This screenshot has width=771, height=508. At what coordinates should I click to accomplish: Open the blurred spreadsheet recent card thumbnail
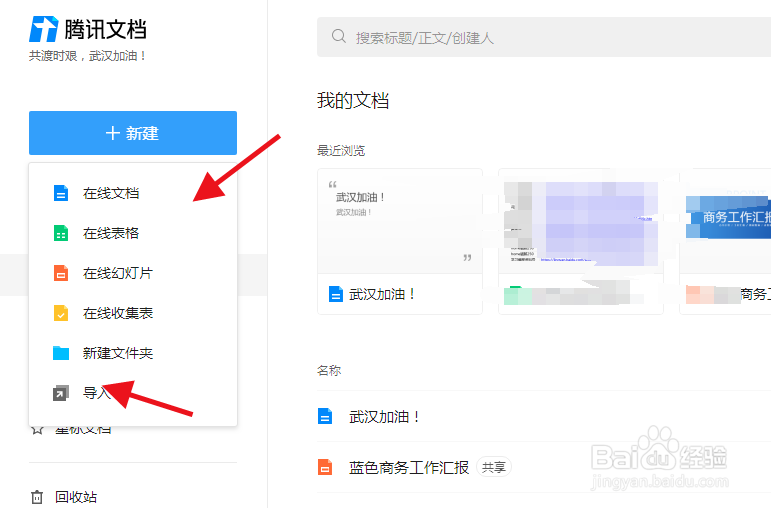581,221
